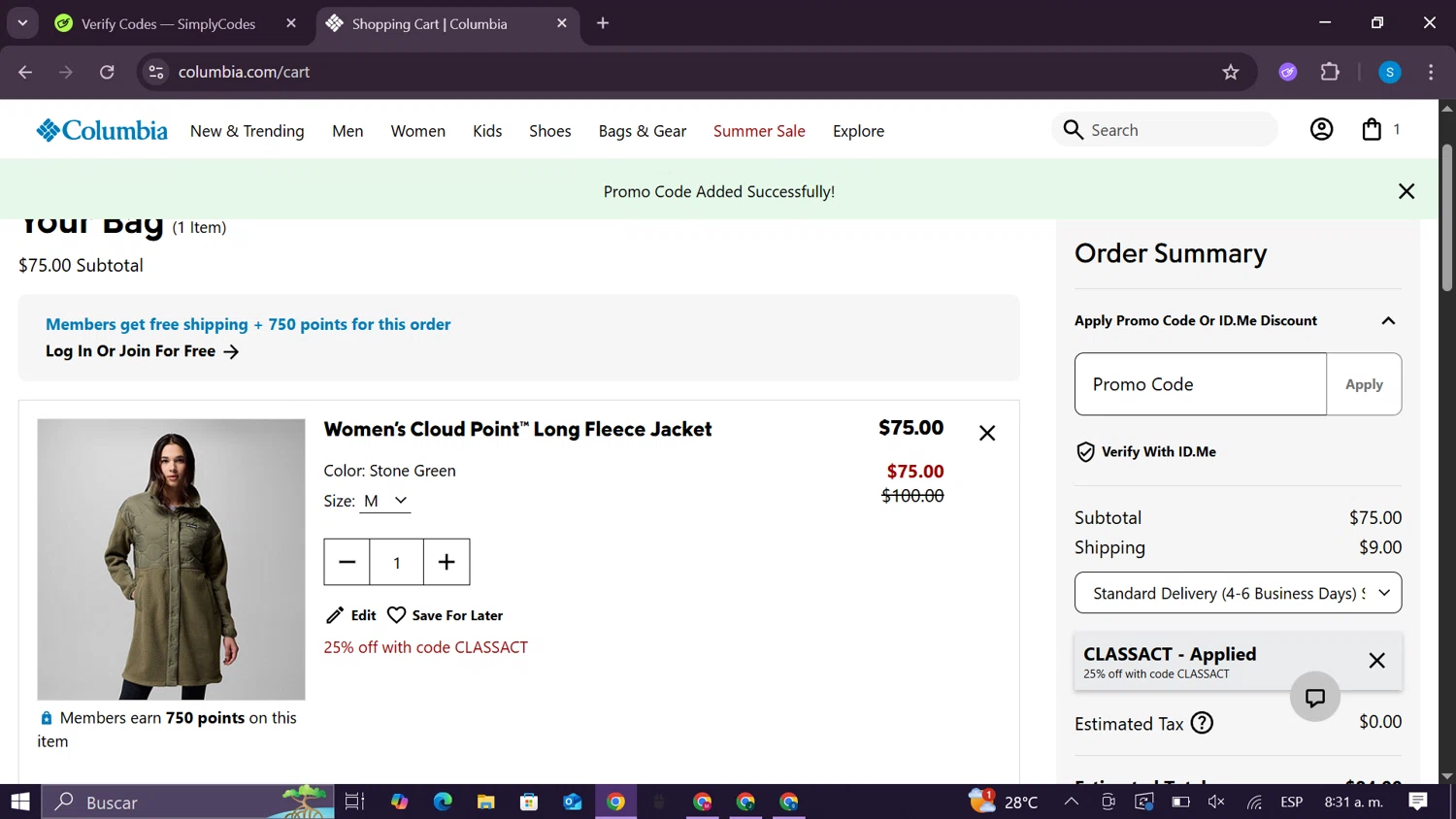Click the Edit pencil icon
The height and width of the screenshot is (819, 1456).
coord(335,615)
